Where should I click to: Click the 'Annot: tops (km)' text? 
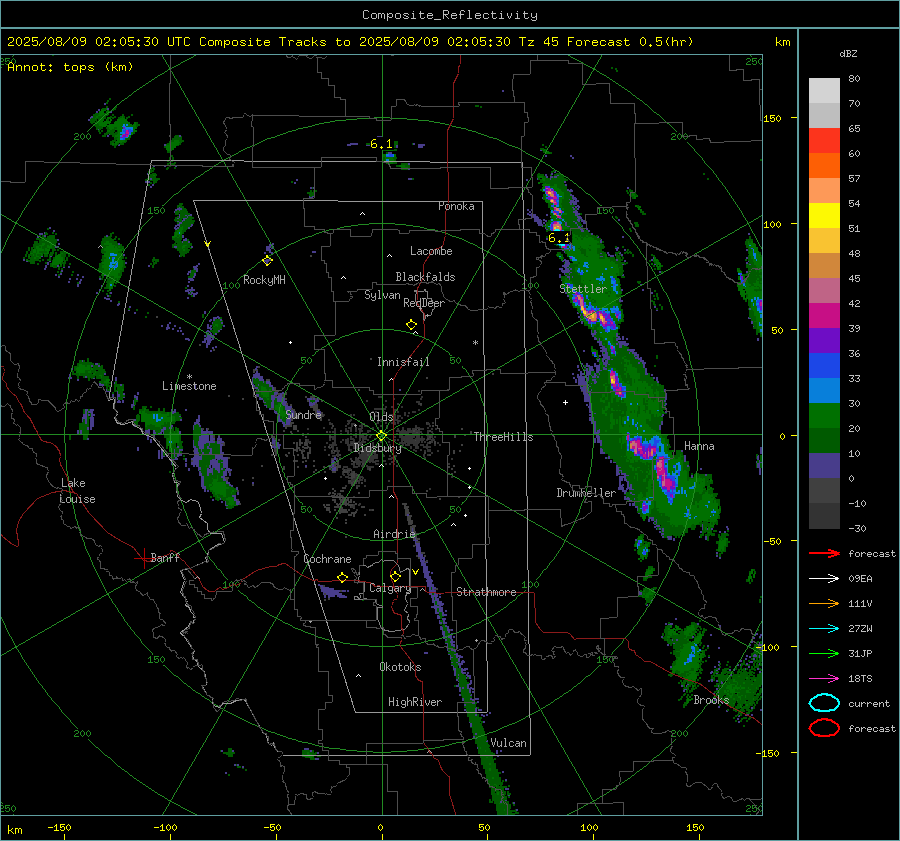click(70, 67)
